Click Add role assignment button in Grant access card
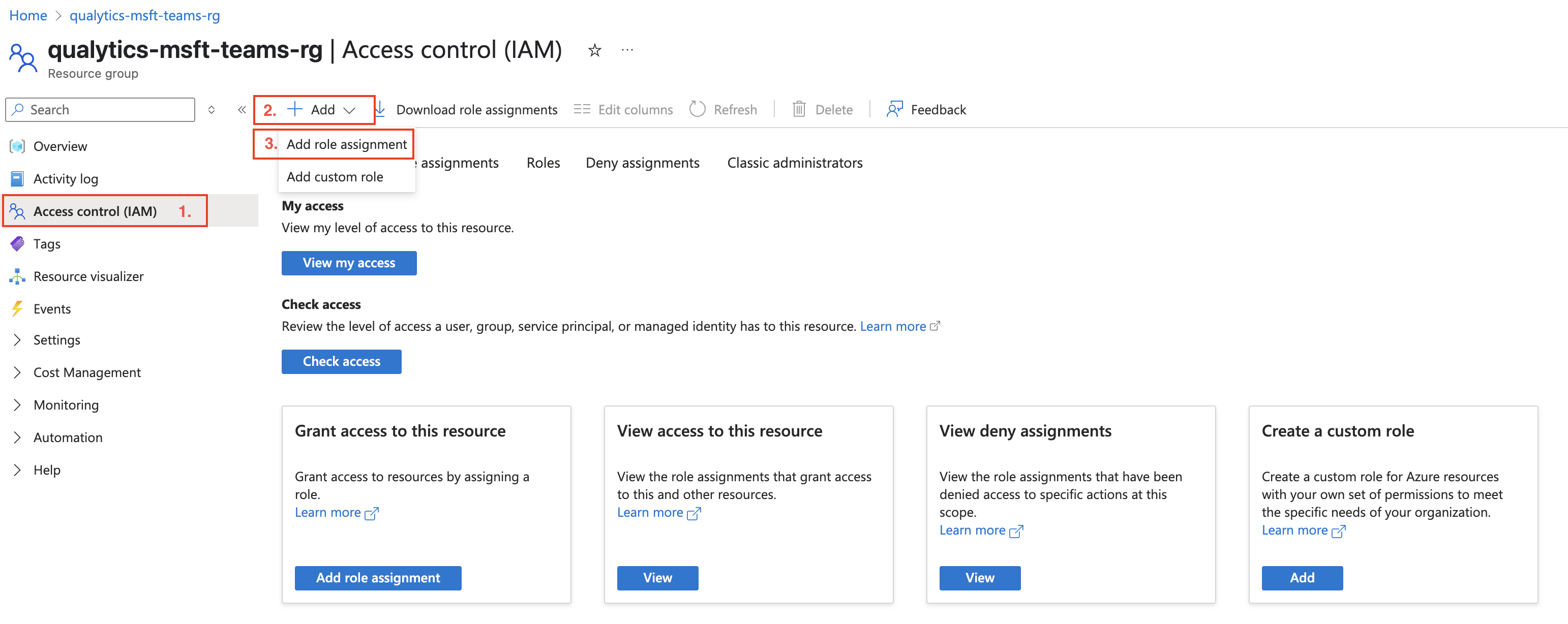 pos(378,578)
